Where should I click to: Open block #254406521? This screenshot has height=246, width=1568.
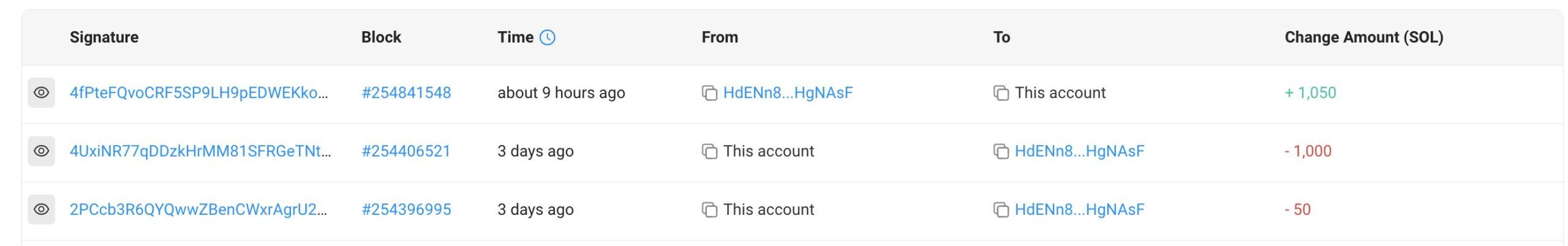pyautogui.click(x=406, y=151)
